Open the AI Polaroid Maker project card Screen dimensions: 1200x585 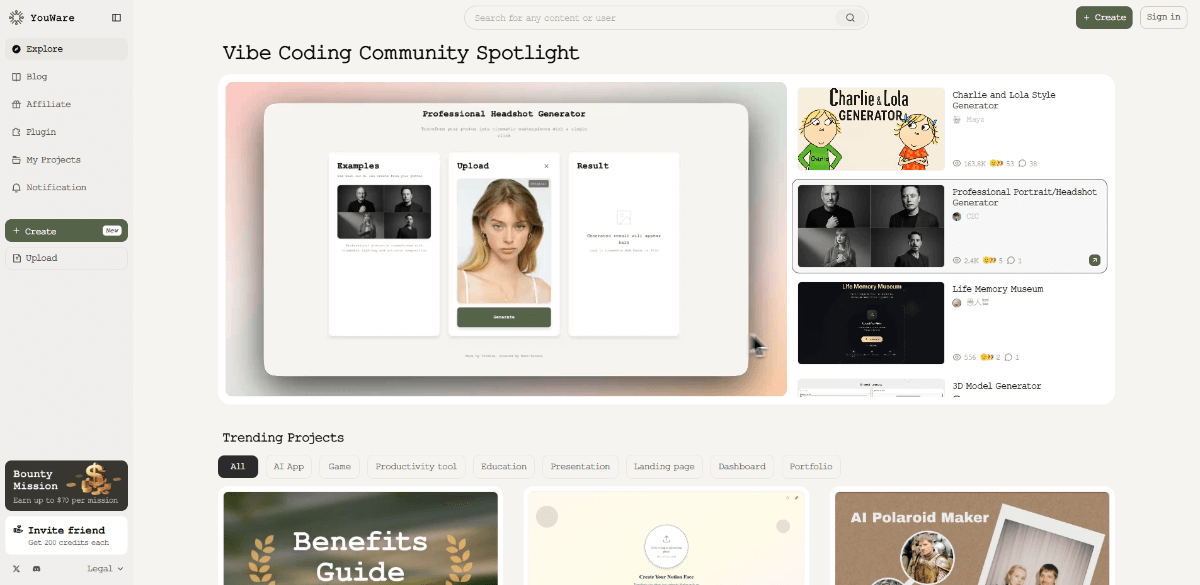point(972,538)
